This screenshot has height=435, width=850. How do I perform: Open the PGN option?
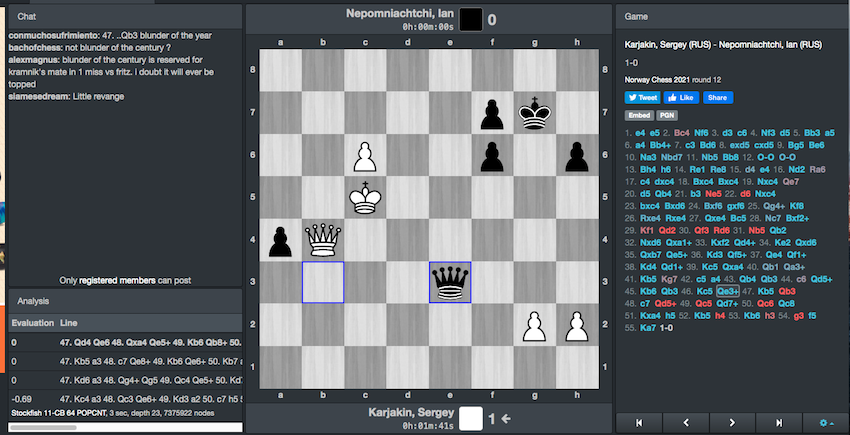coord(667,116)
